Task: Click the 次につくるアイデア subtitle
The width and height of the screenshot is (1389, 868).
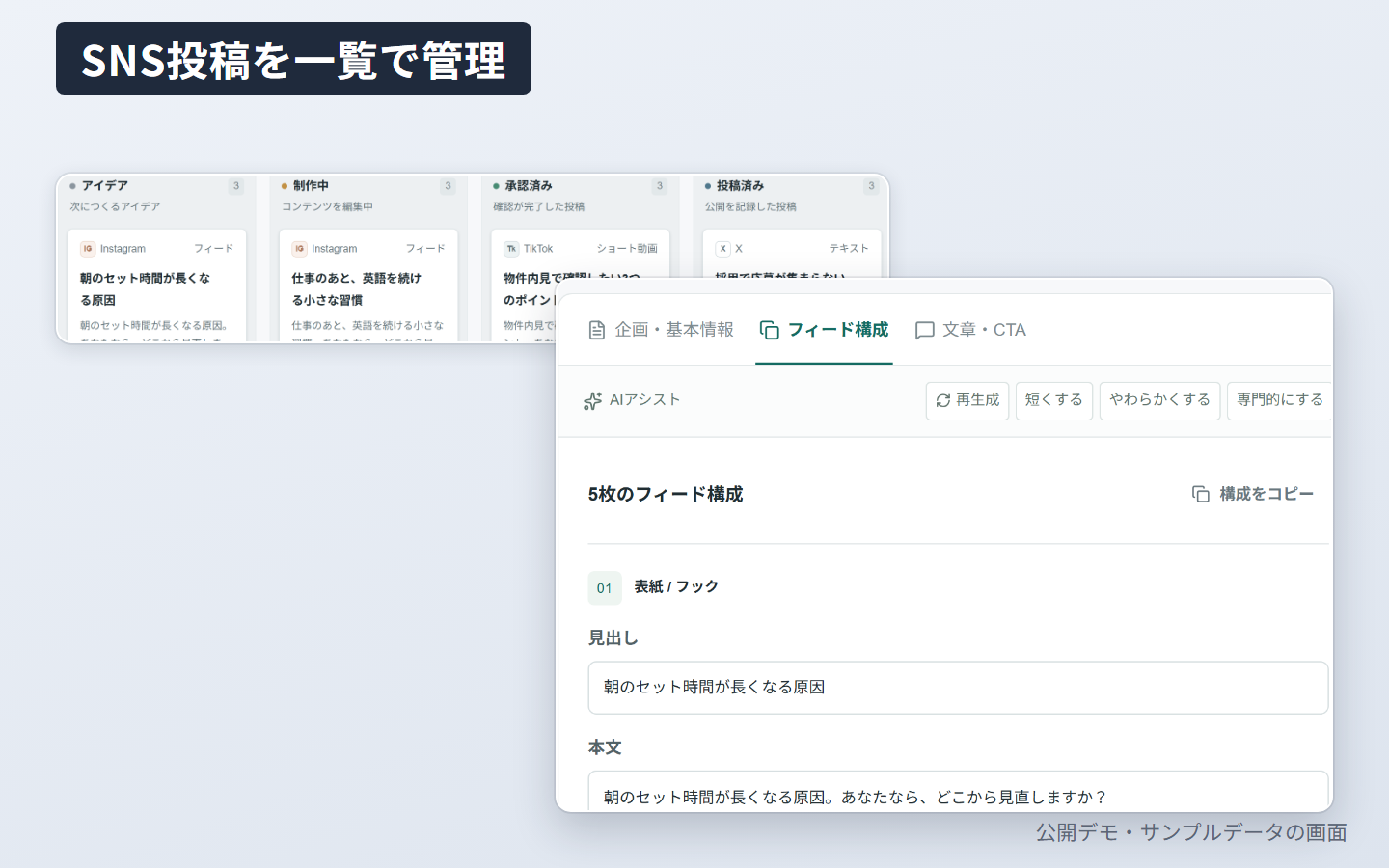Action: (115, 206)
